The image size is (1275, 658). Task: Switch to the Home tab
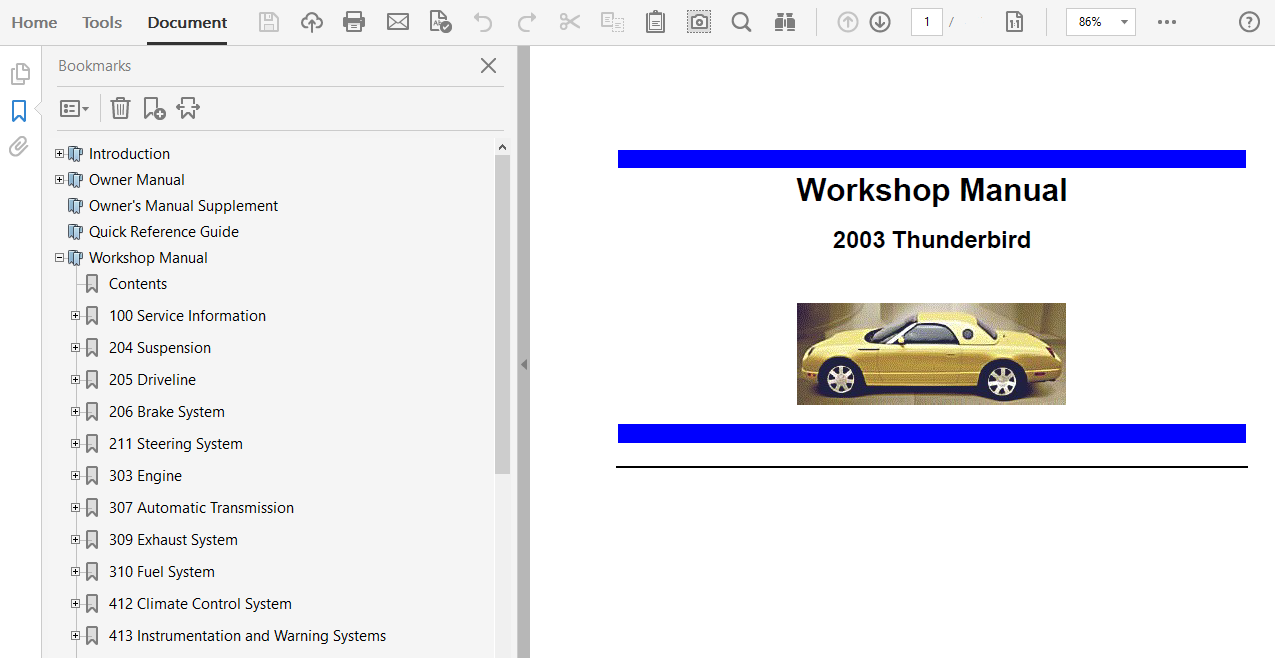[34, 22]
